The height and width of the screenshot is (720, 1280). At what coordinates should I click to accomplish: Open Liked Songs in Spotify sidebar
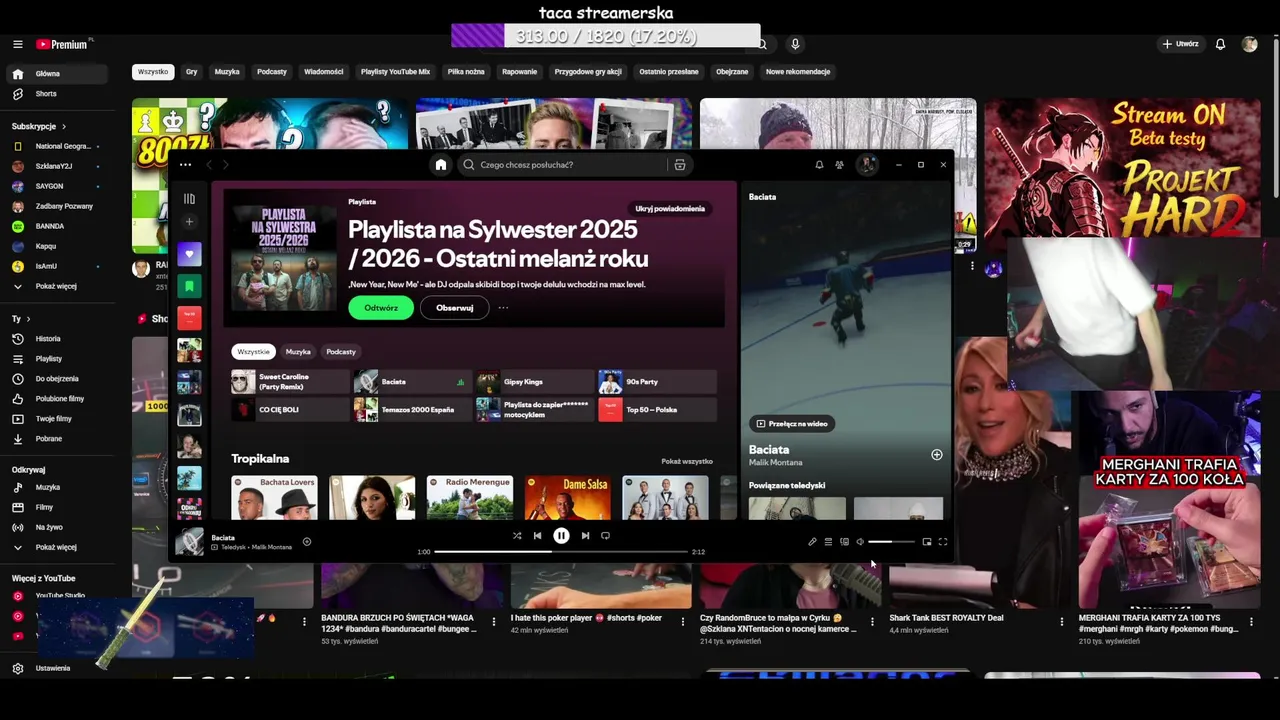pos(189,254)
